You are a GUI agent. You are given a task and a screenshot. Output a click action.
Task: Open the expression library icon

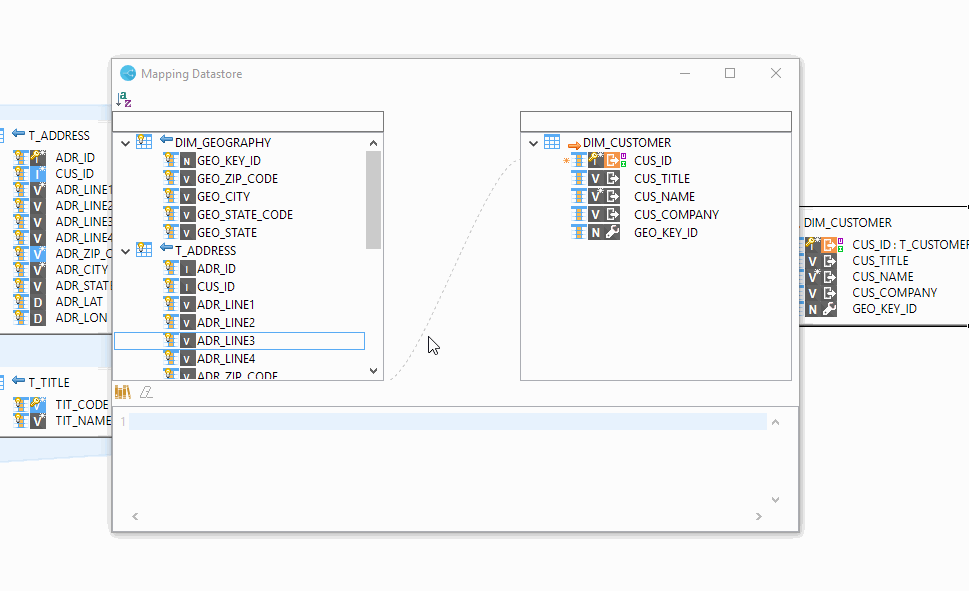click(x=124, y=391)
